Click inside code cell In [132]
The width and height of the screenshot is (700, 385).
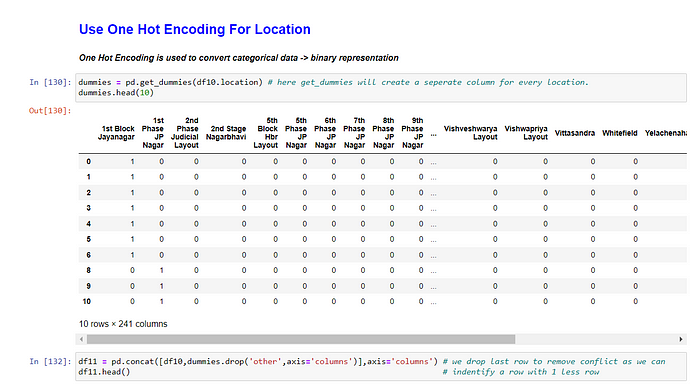381,367
